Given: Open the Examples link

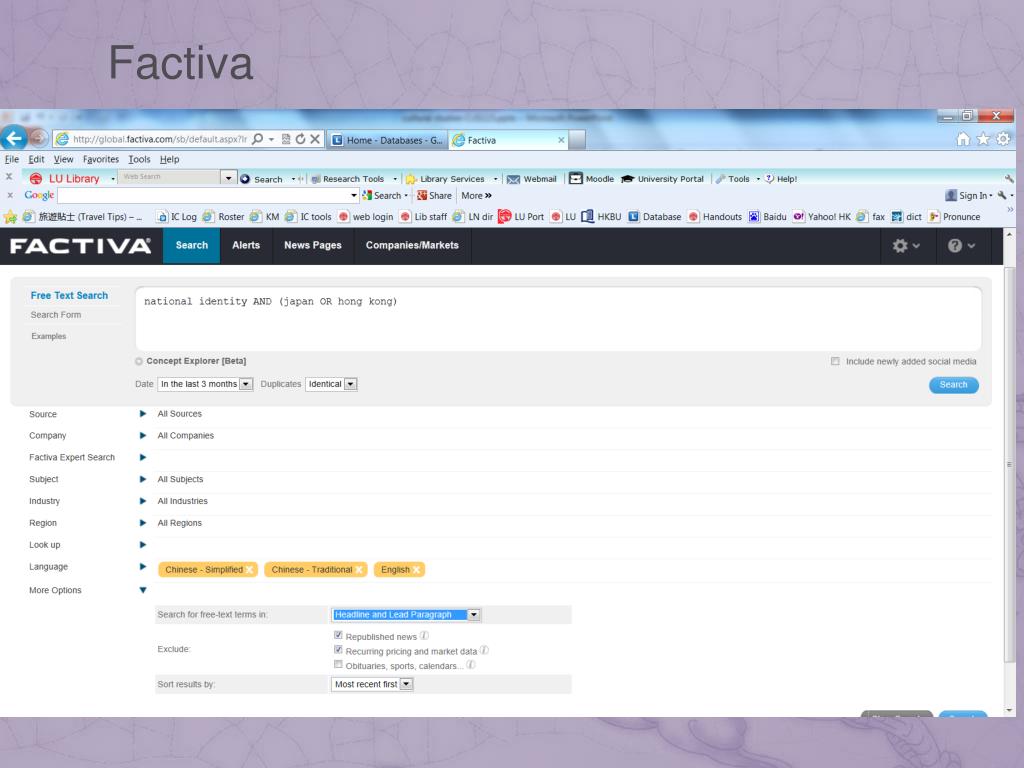Looking at the screenshot, I should (48, 336).
